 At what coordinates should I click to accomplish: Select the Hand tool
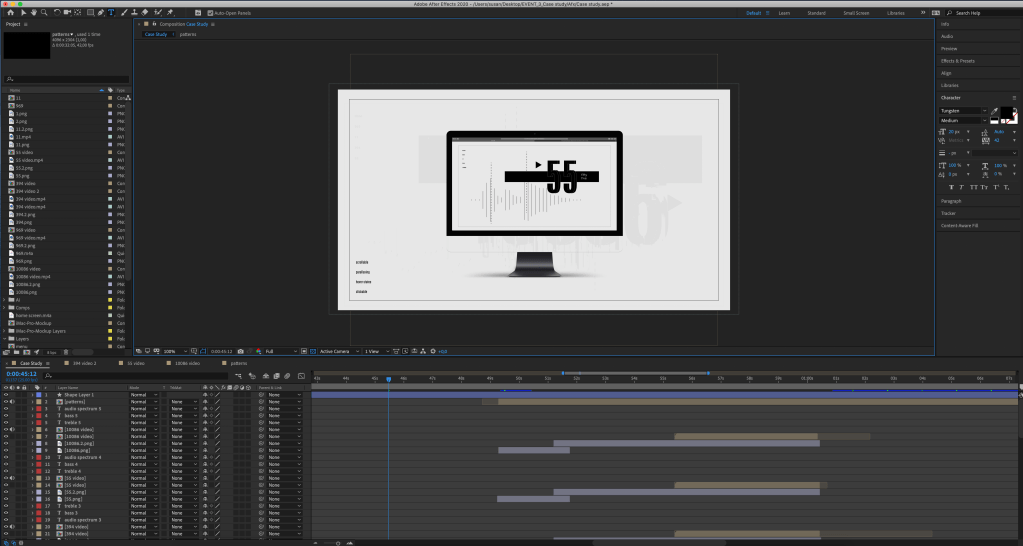pyautogui.click(x=33, y=13)
